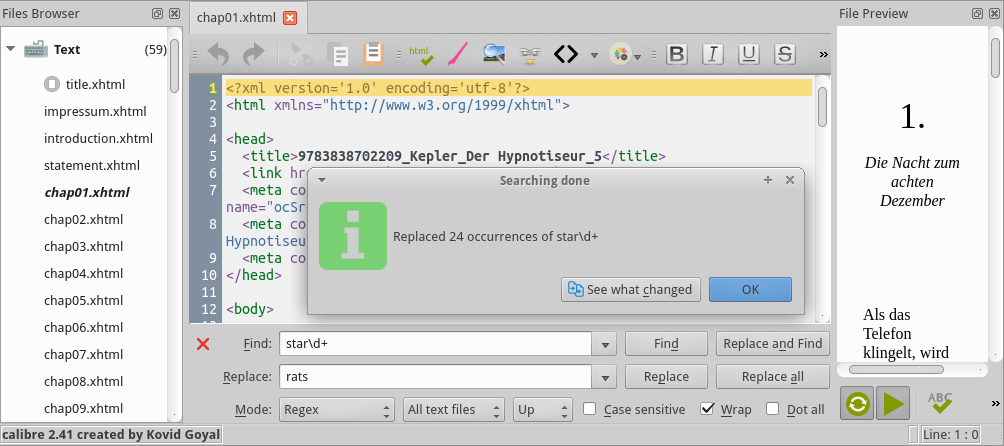The height and width of the screenshot is (446, 1004).
Task: Click the Find button
Action: [666, 344]
